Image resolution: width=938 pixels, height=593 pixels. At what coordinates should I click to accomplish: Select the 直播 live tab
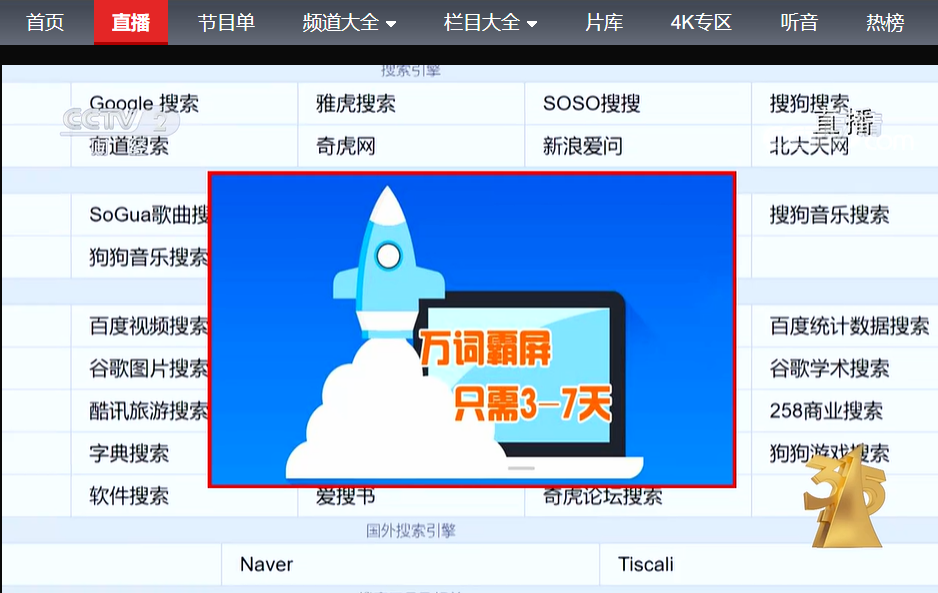pos(130,23)
